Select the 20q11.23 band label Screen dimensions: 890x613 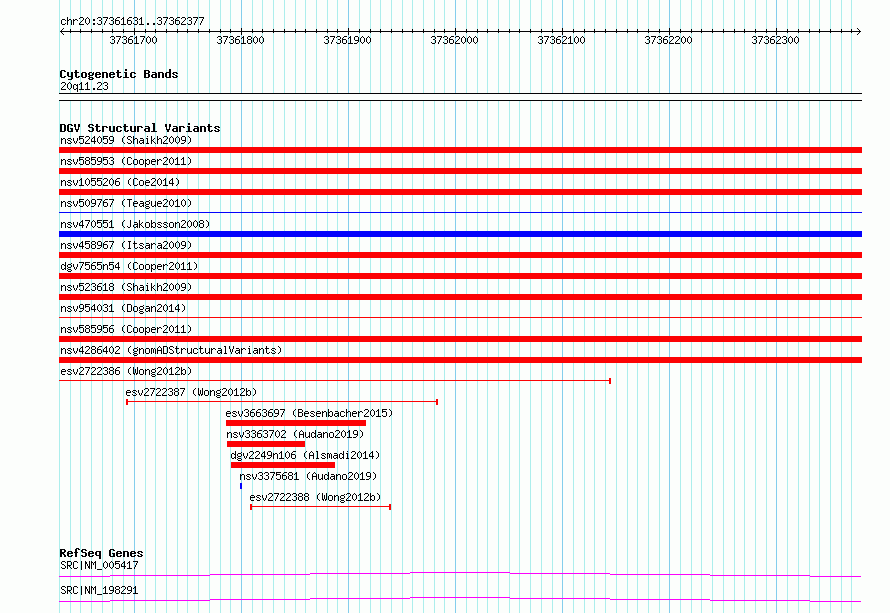pos(84,86)
